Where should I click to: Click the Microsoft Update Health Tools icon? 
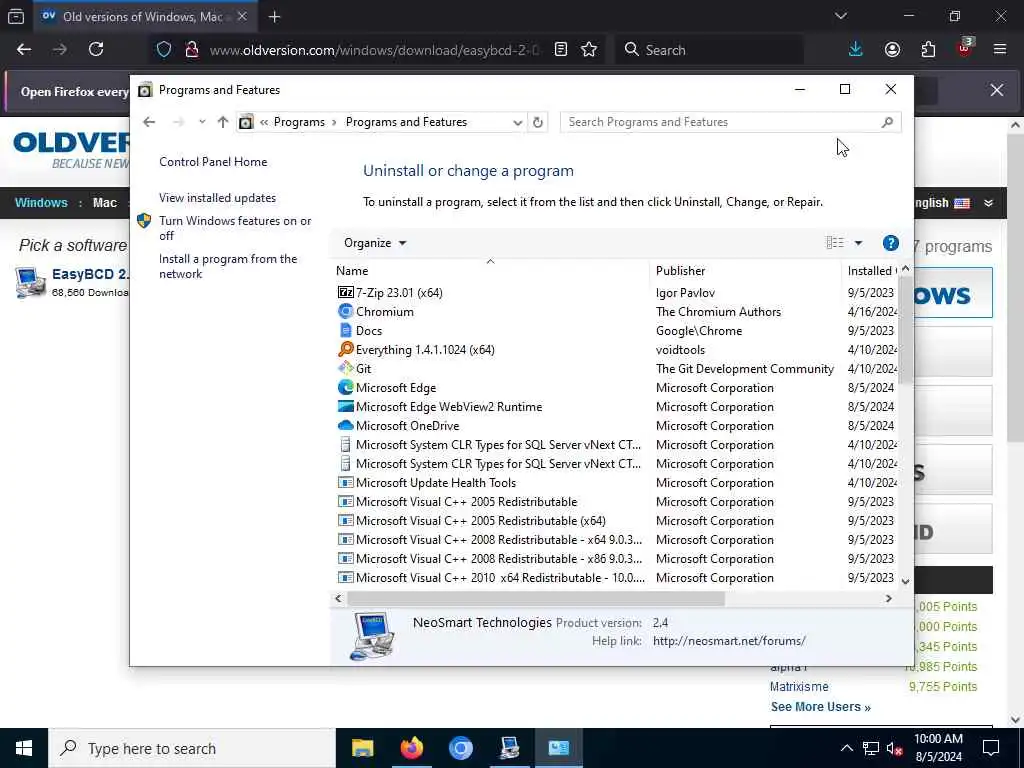(345, 483)
